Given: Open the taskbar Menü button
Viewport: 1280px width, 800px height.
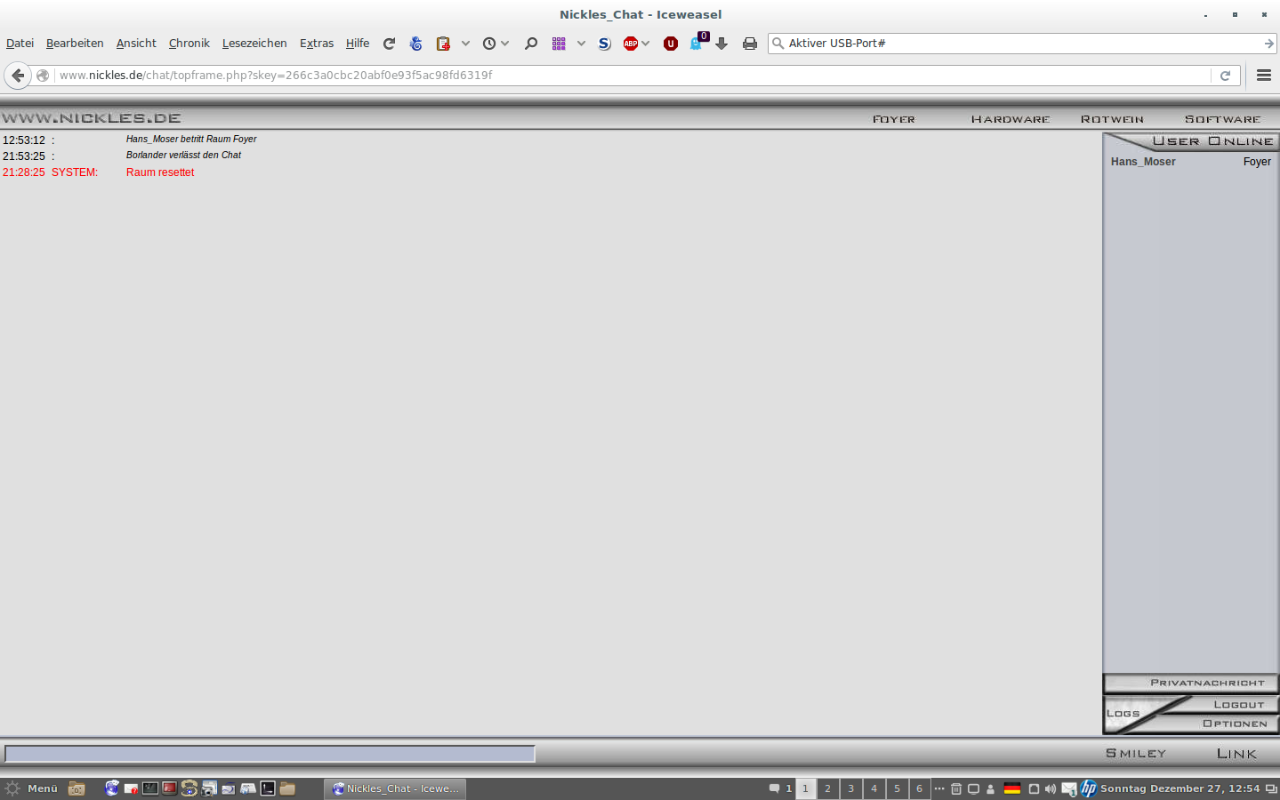Looking at the screenshot, I should (31, 788).
